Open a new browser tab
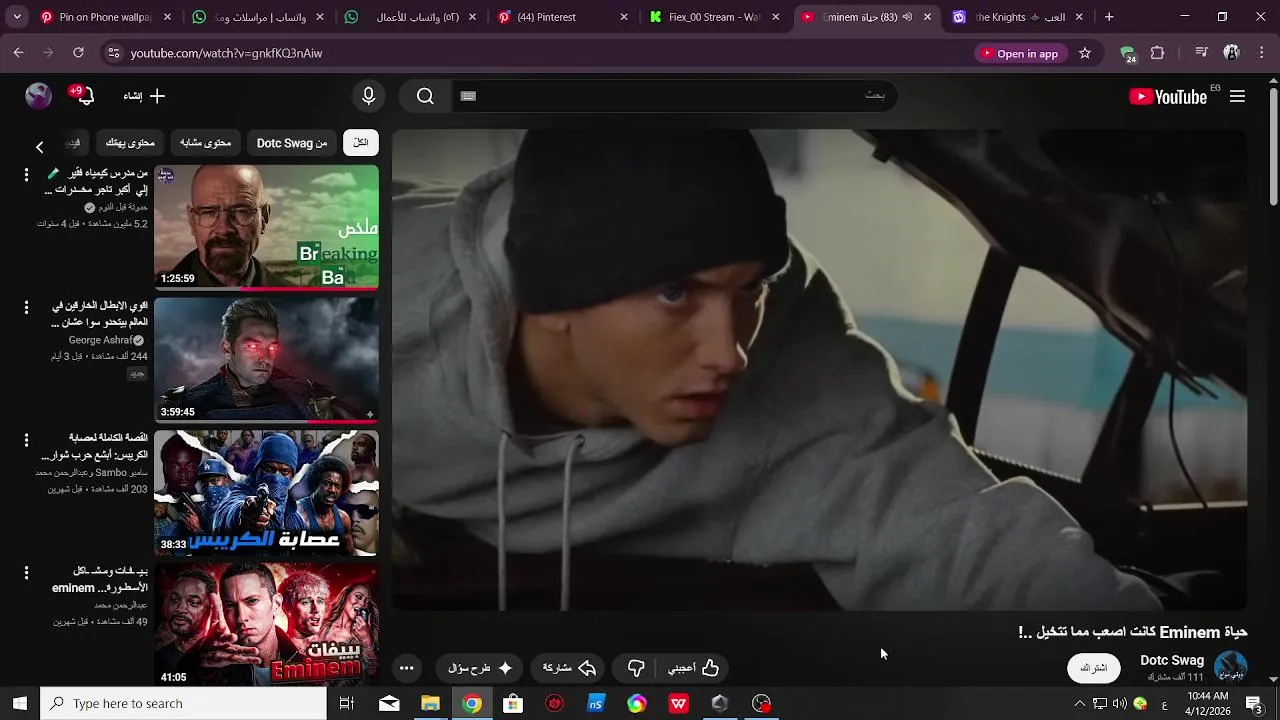The width and height of the screenshot is (1280, 720). [1109, 17]
